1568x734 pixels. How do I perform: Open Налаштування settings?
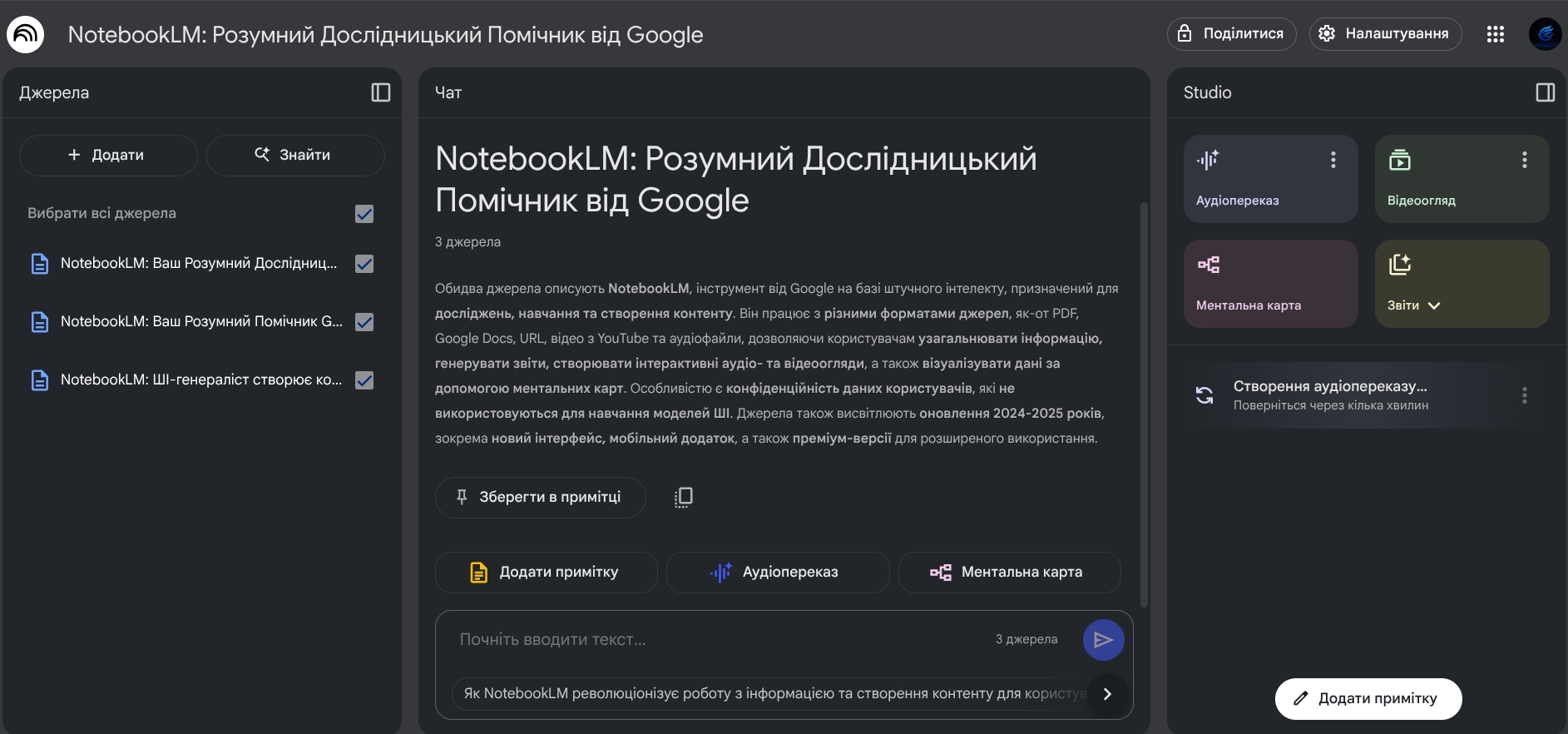pyautogui.click(x=1386, y=34)
